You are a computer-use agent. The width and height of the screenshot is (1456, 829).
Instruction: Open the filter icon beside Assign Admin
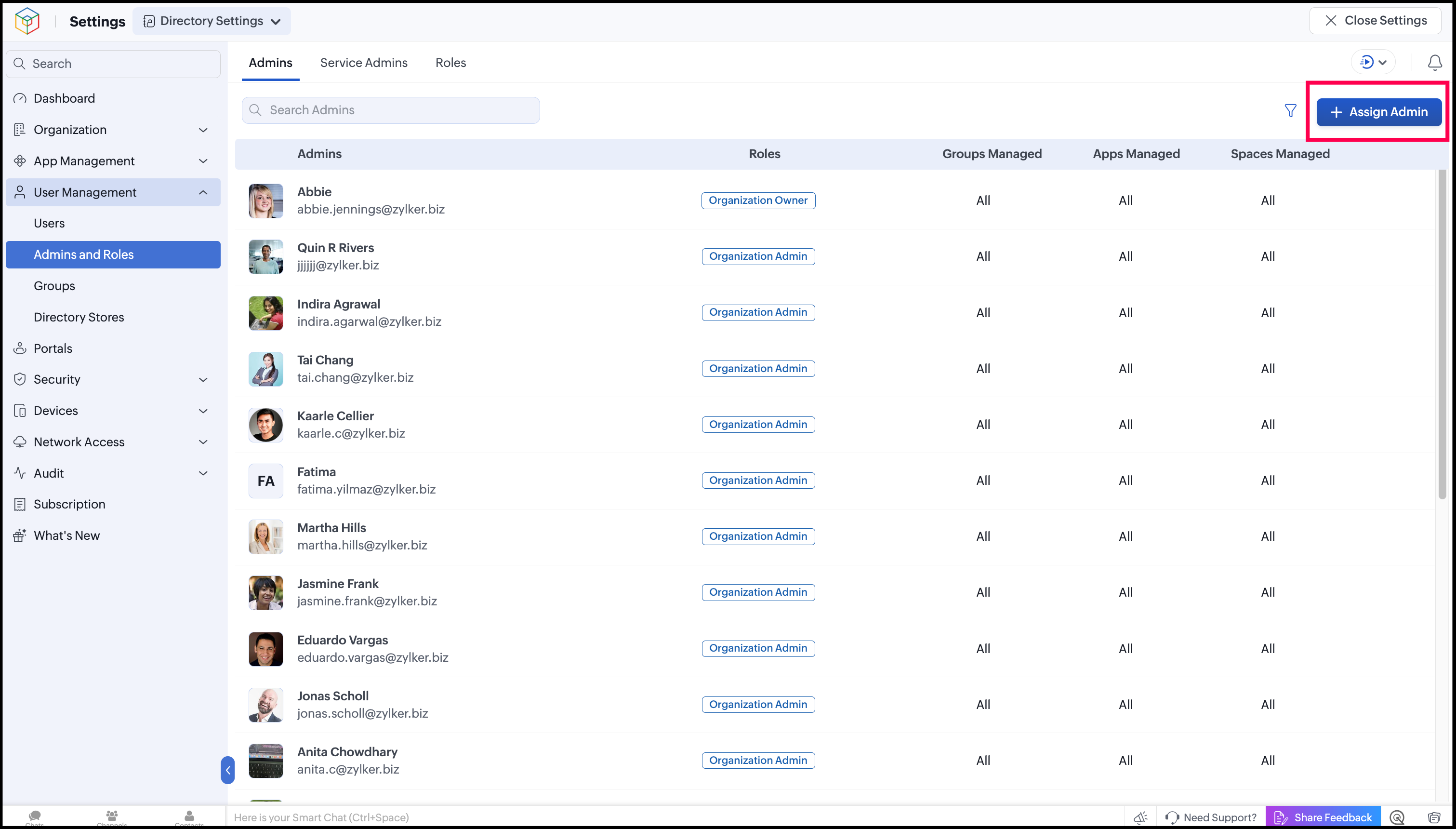click(1290, 110)
